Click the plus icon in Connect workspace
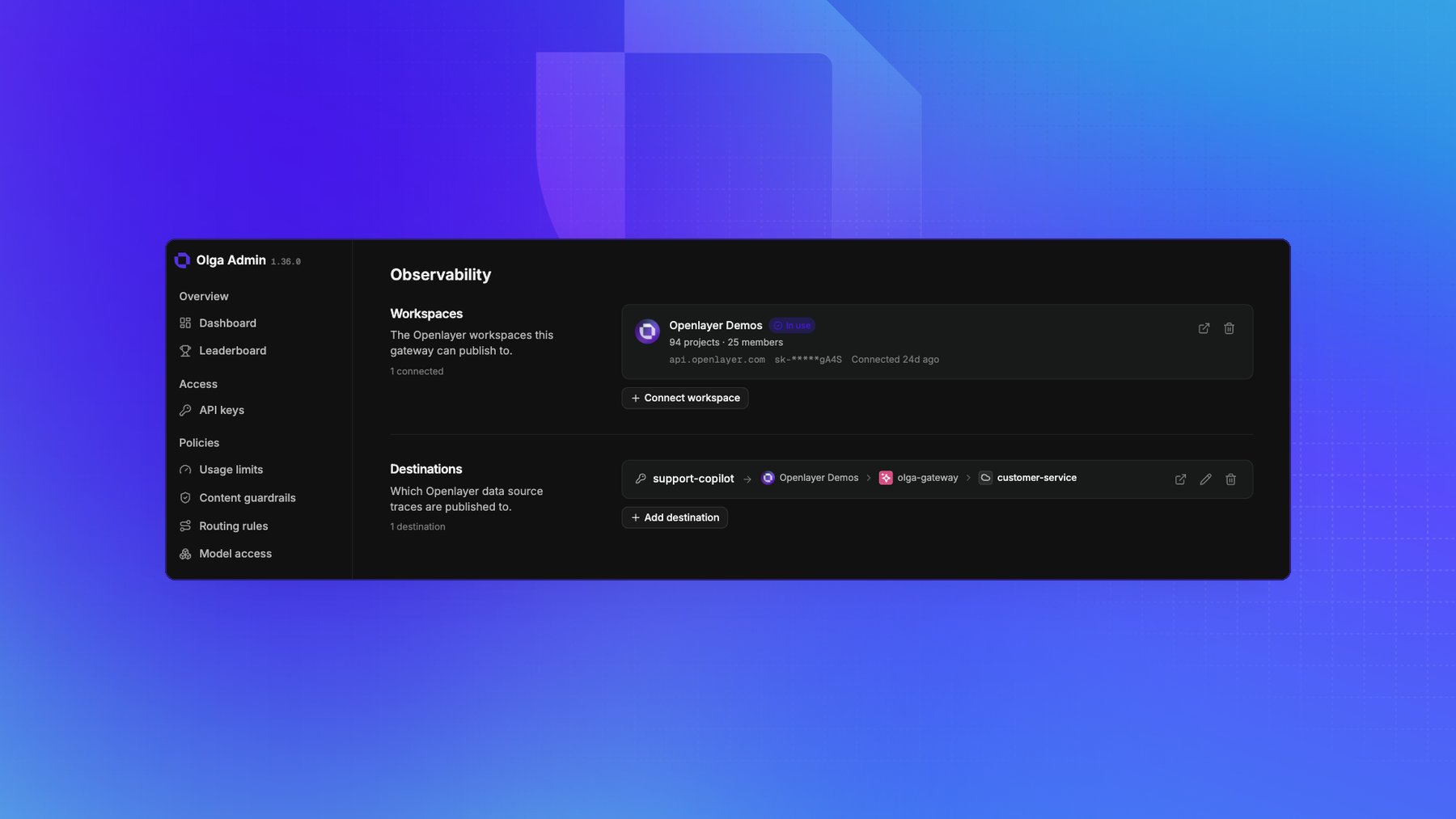 (636, 399)
